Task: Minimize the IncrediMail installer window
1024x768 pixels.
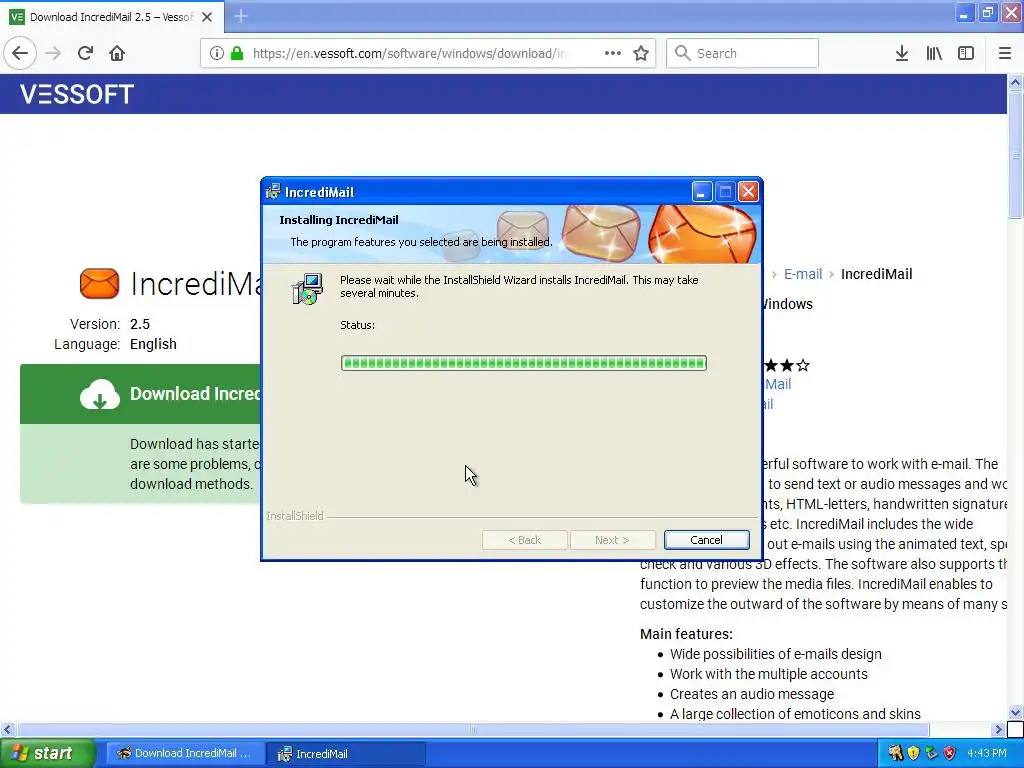Action: (x=702, y=192)
